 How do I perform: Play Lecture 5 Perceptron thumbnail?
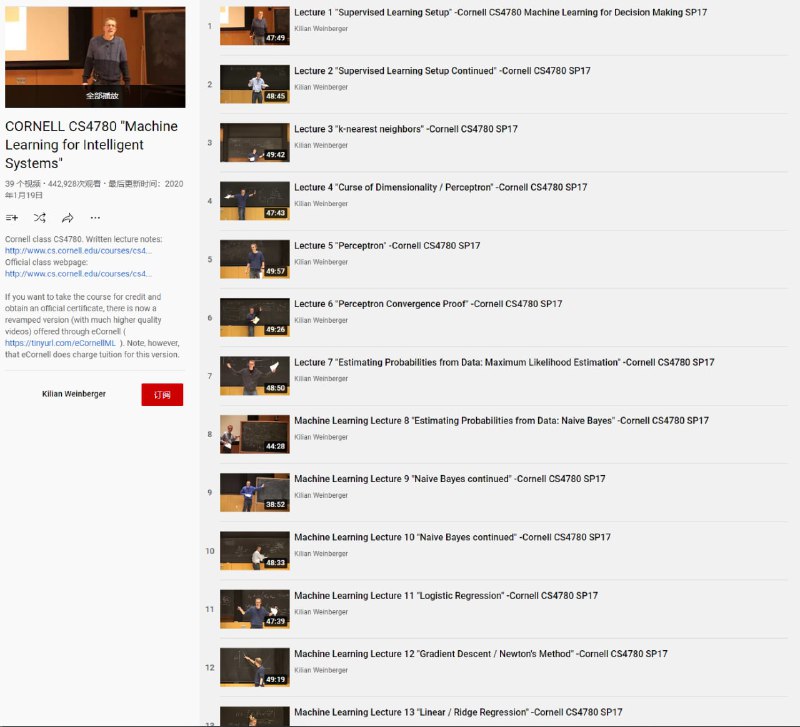pyautogui.click(x=254, y=259)
